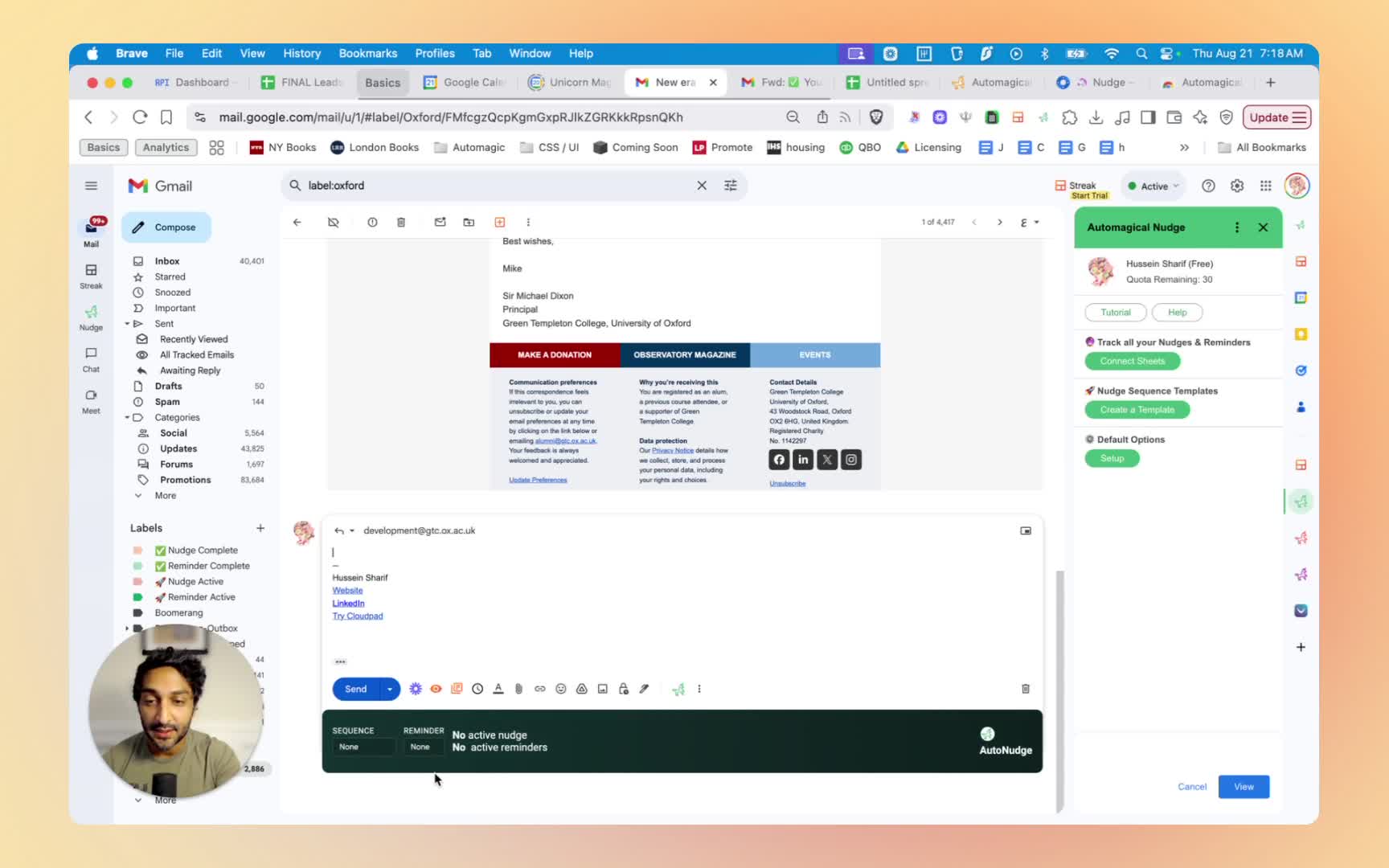Click the AutoNudge icon in compose toolbar
Screen dimensions: 1389x868
coord(678,689)
